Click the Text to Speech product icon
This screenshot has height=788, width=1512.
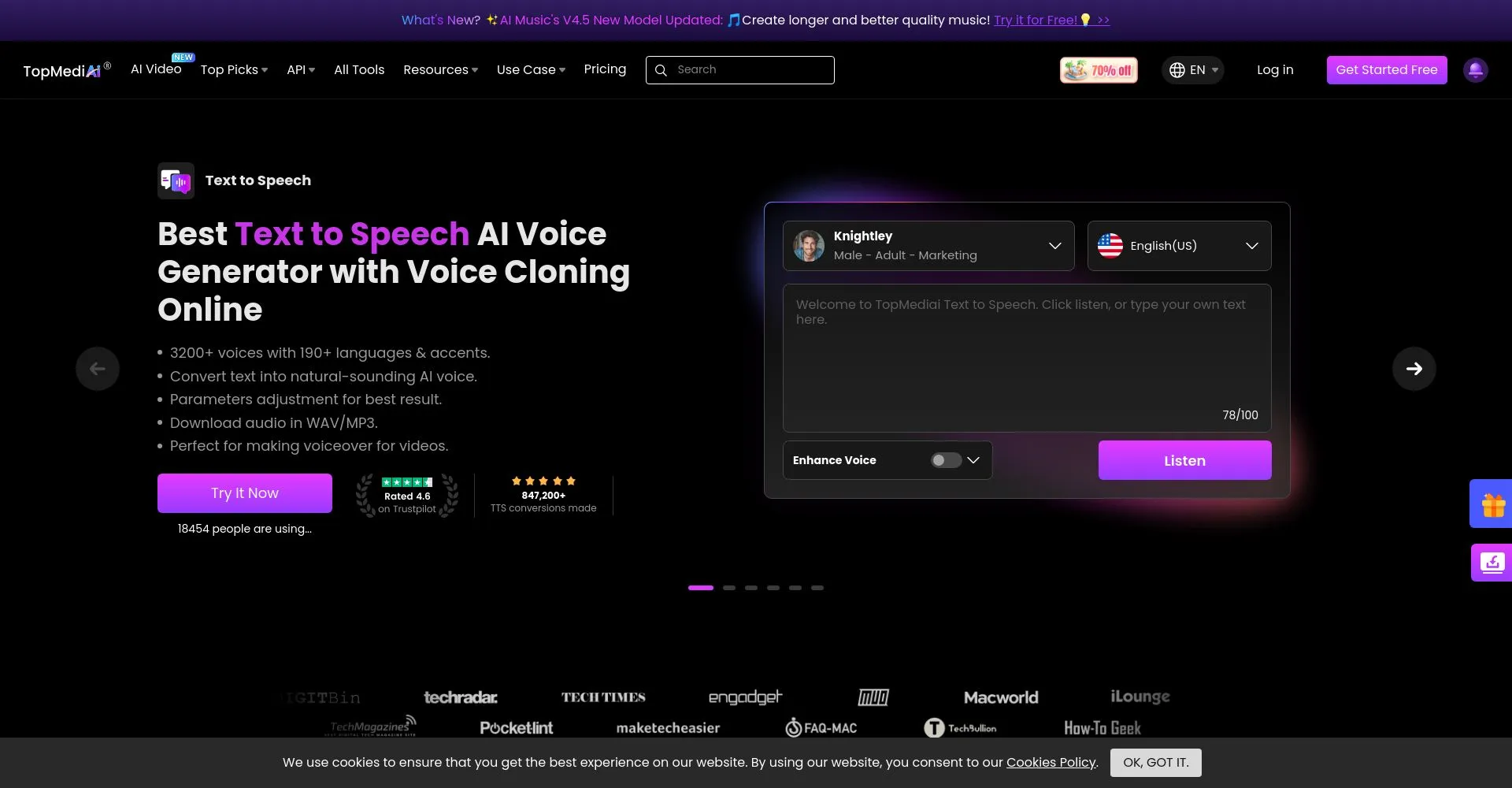(176, 181)
